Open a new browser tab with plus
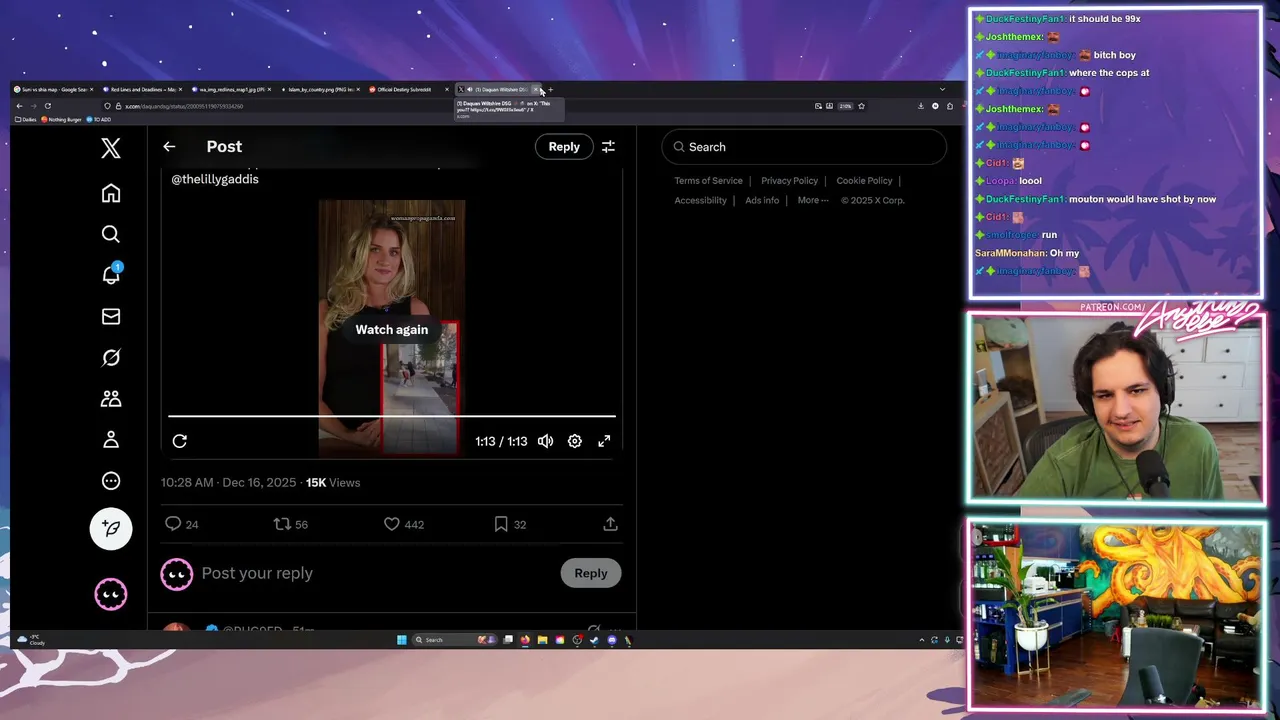Viewport: 1280px width, 720px height. [550, 89]
